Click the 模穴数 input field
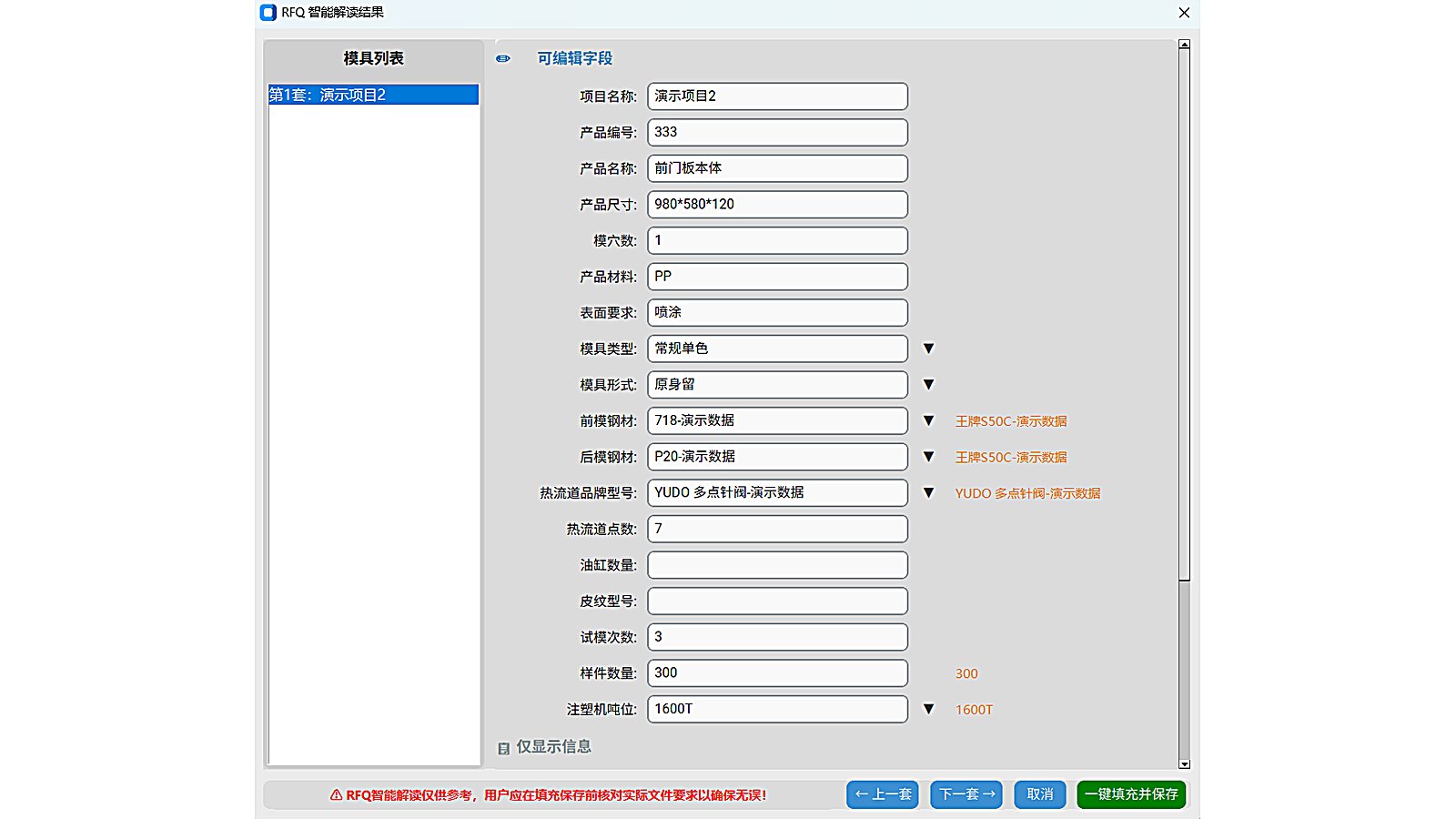The height and width of the screenshot is (819, 1456). 778,240
